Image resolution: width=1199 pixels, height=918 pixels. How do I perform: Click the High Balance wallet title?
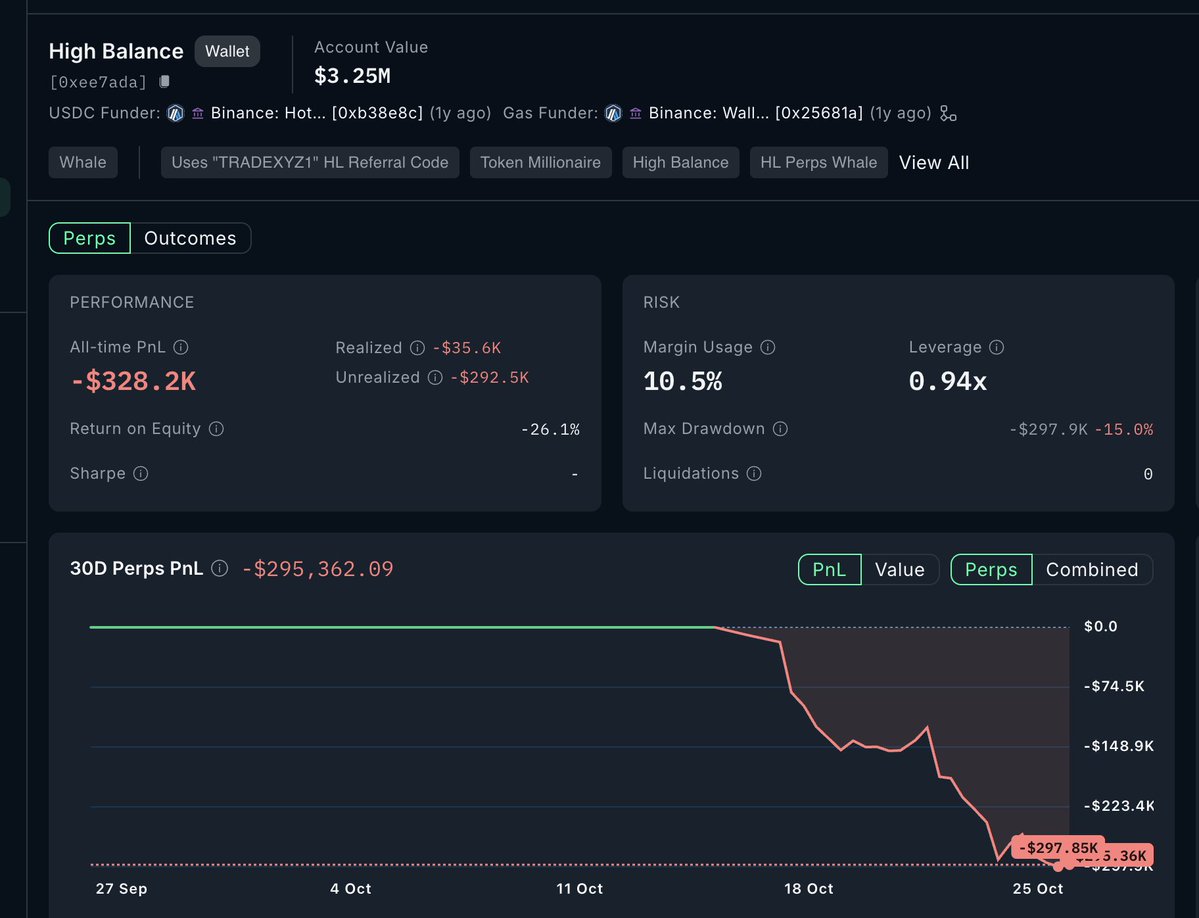click(x=116, y=51)
